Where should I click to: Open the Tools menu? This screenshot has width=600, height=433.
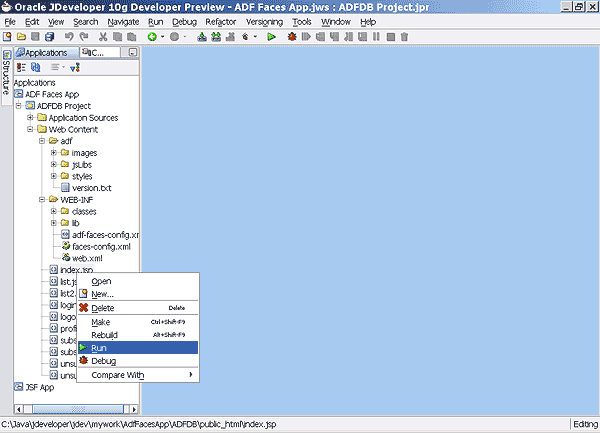point(302,22)
